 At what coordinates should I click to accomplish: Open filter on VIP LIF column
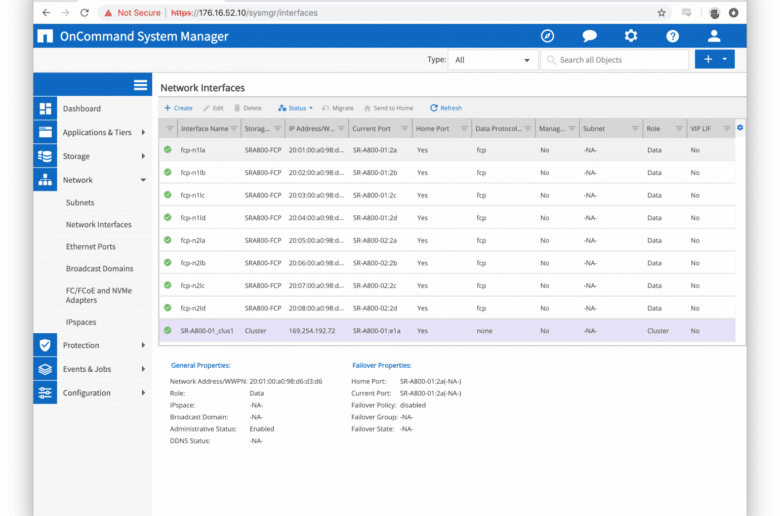(x=726, y=128)
